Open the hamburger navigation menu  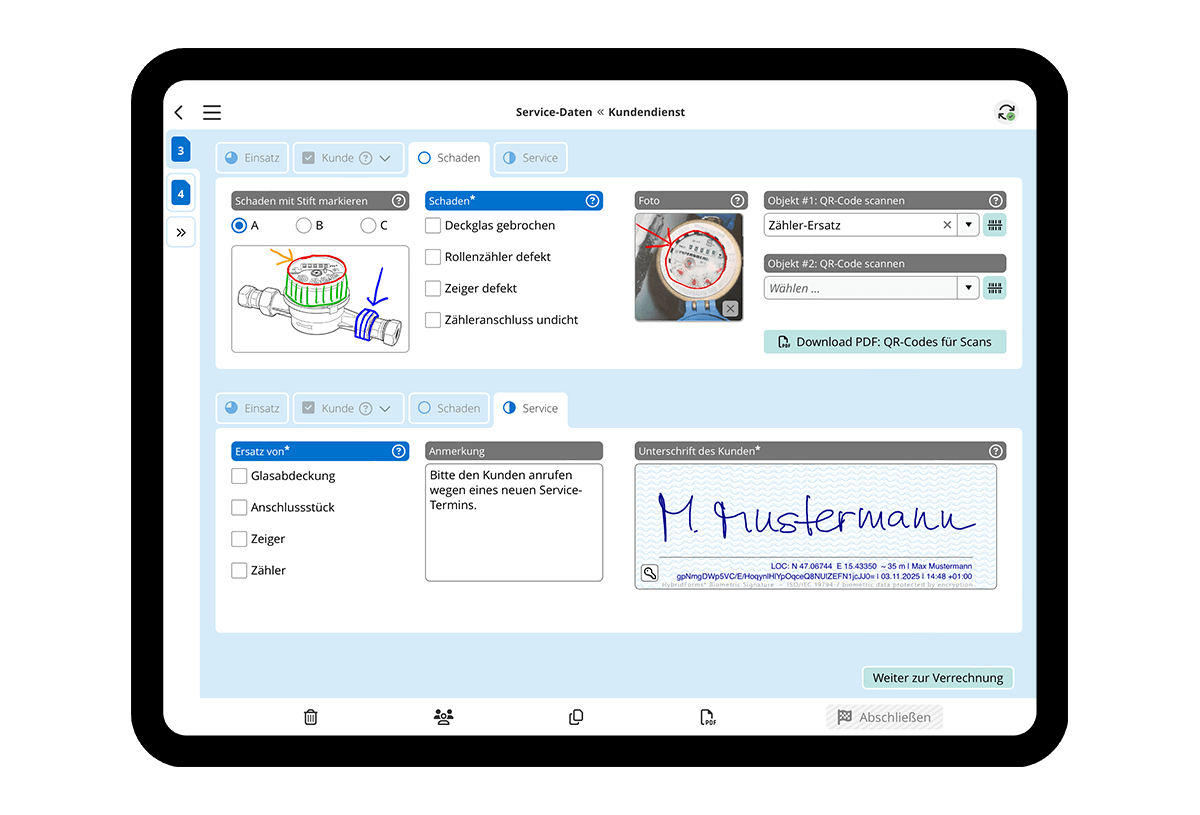pyautogui.click(x=211, y=112)
